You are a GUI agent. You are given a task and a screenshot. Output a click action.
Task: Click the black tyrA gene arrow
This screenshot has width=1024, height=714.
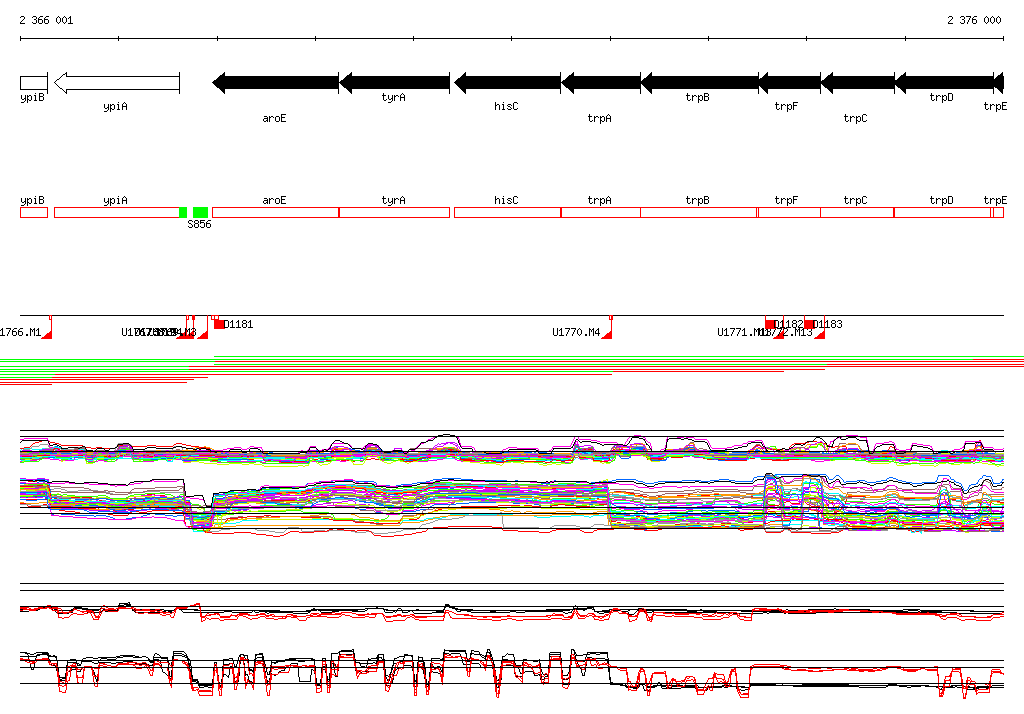396,83
